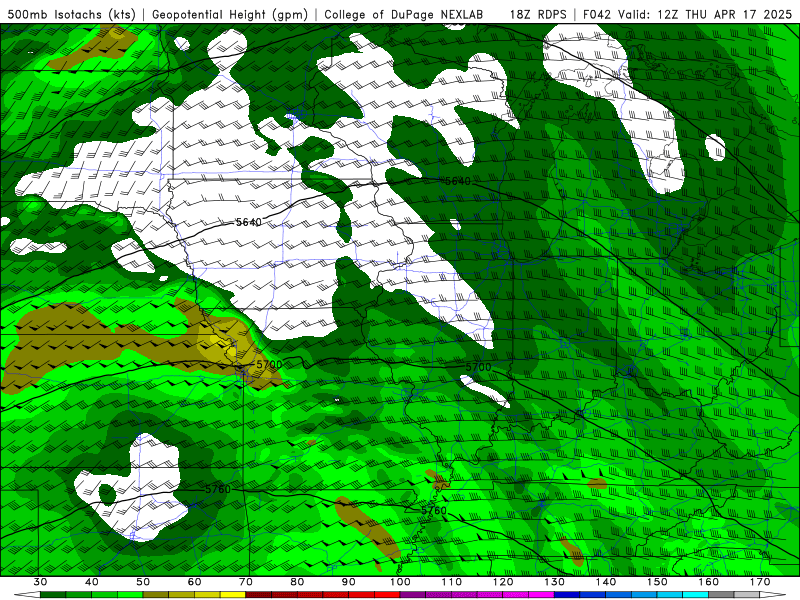Click the 'Geopotential Height (gpm)' title text
This screenshot has width=800, height=600.
[230, 15]
